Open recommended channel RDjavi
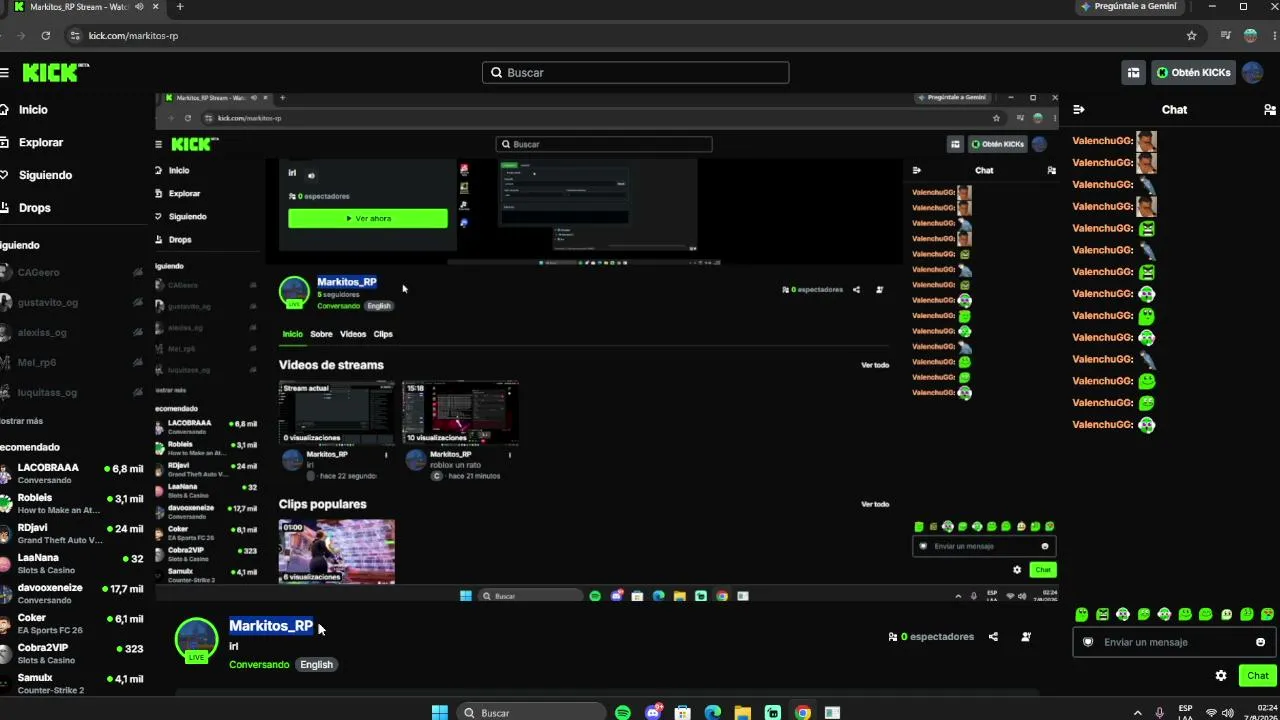 pos(72,534)
